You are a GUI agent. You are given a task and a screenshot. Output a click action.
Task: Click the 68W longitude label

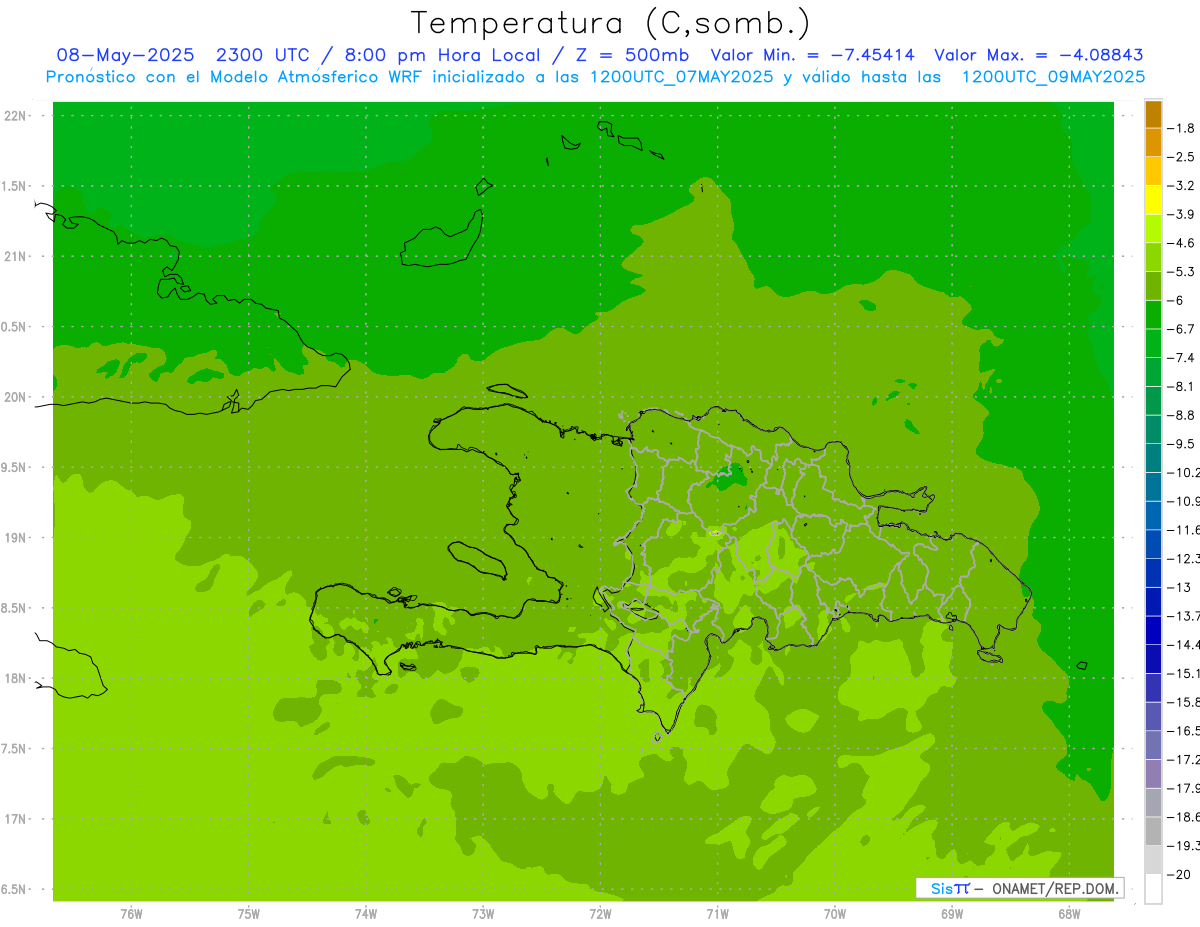click(1069, 914)
